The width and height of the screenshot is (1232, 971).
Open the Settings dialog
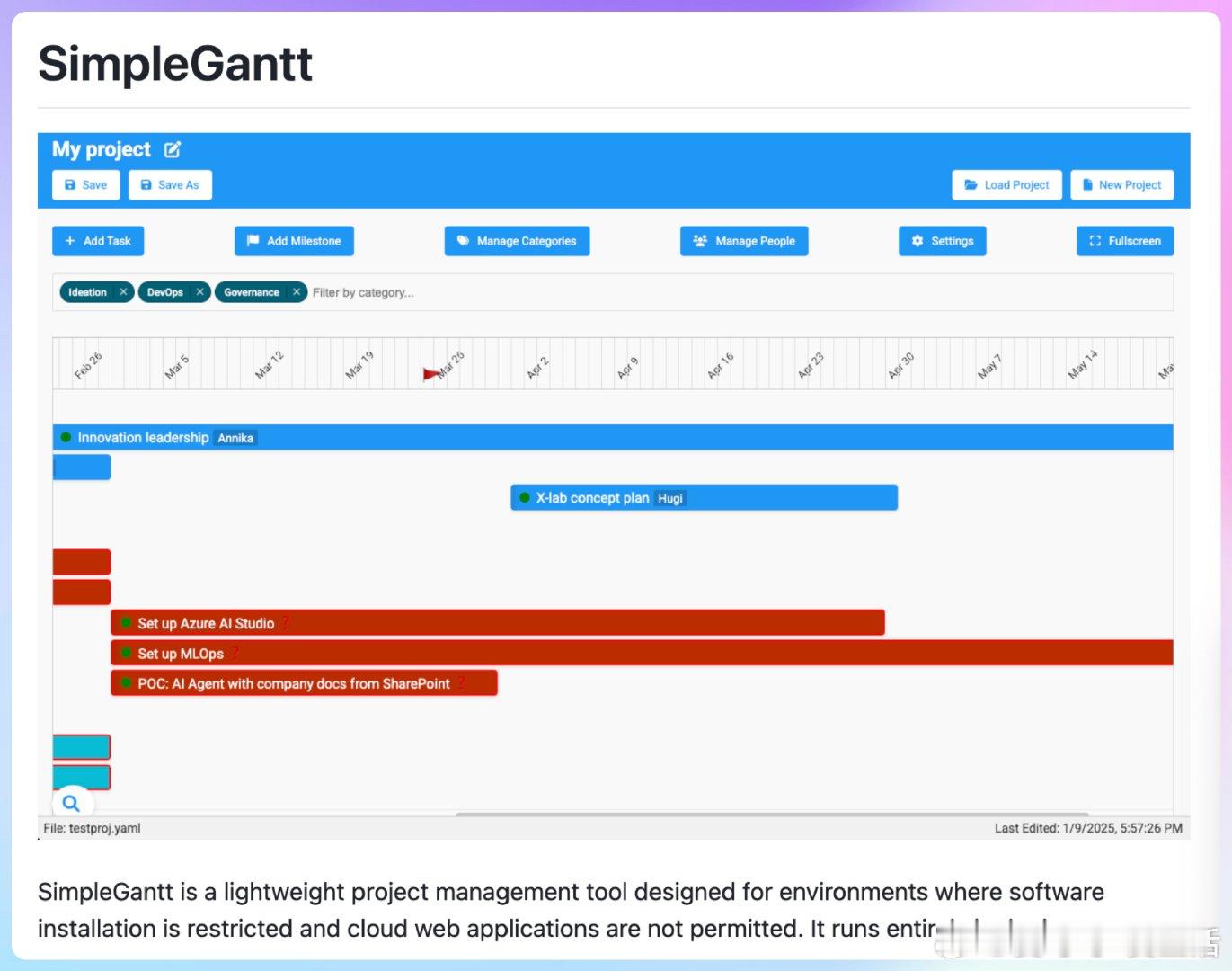942,241
